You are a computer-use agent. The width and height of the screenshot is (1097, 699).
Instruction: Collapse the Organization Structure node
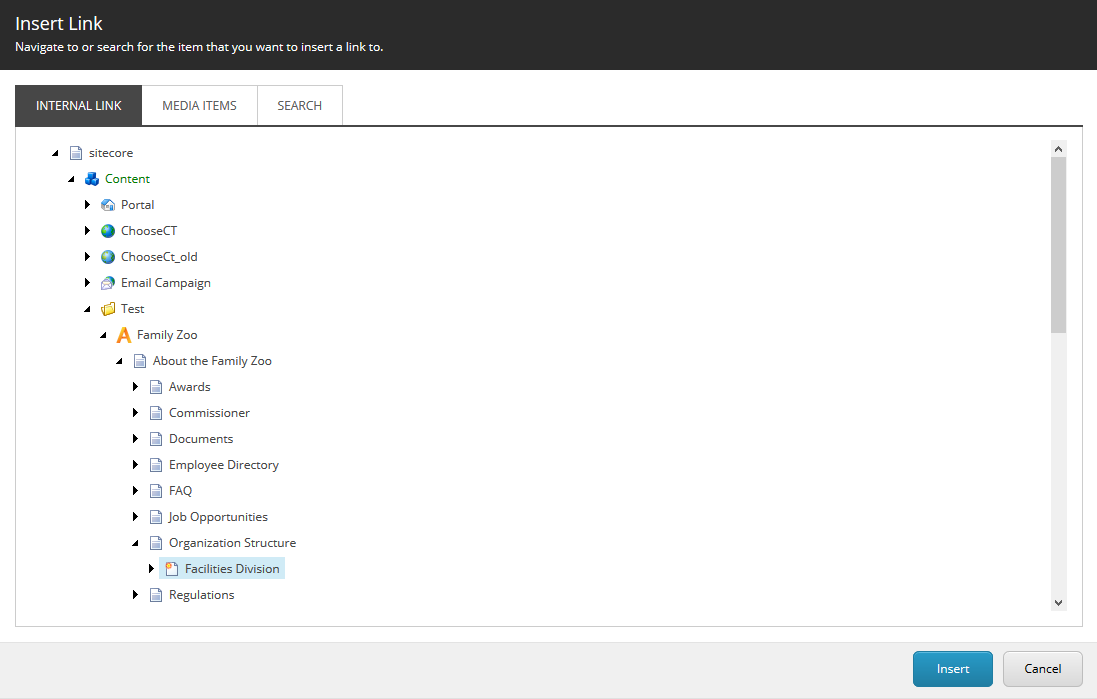[136, 543]
